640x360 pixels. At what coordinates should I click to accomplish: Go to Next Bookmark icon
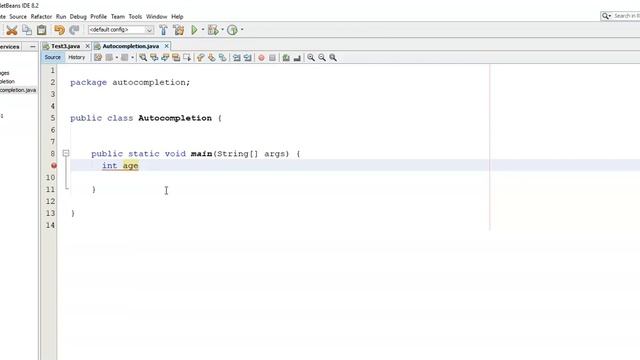pos(211,58)
